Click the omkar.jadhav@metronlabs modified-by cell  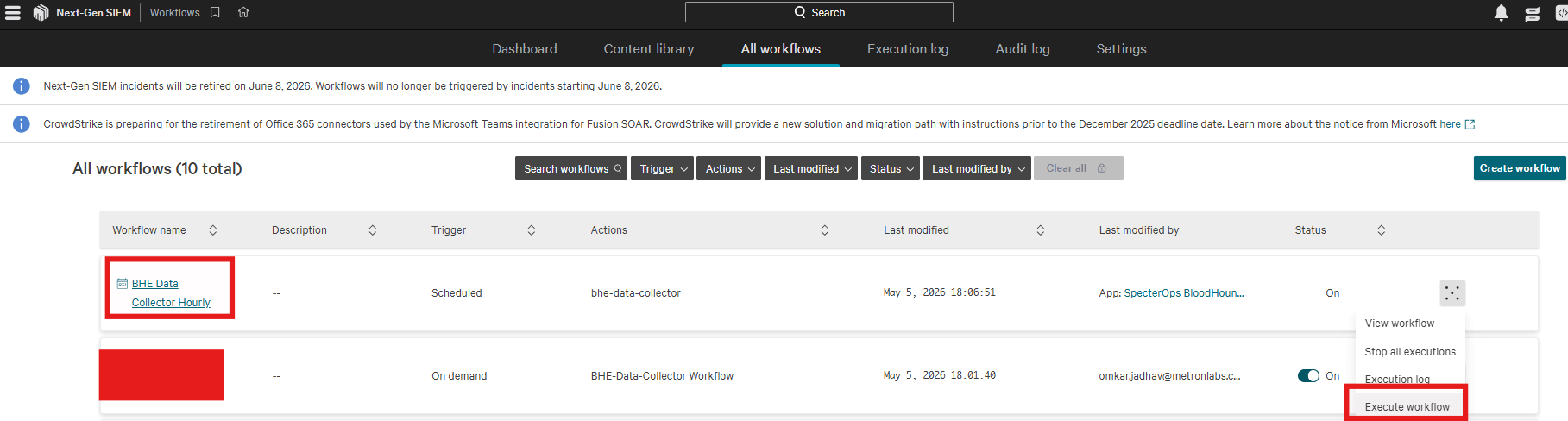[1169, 376]
